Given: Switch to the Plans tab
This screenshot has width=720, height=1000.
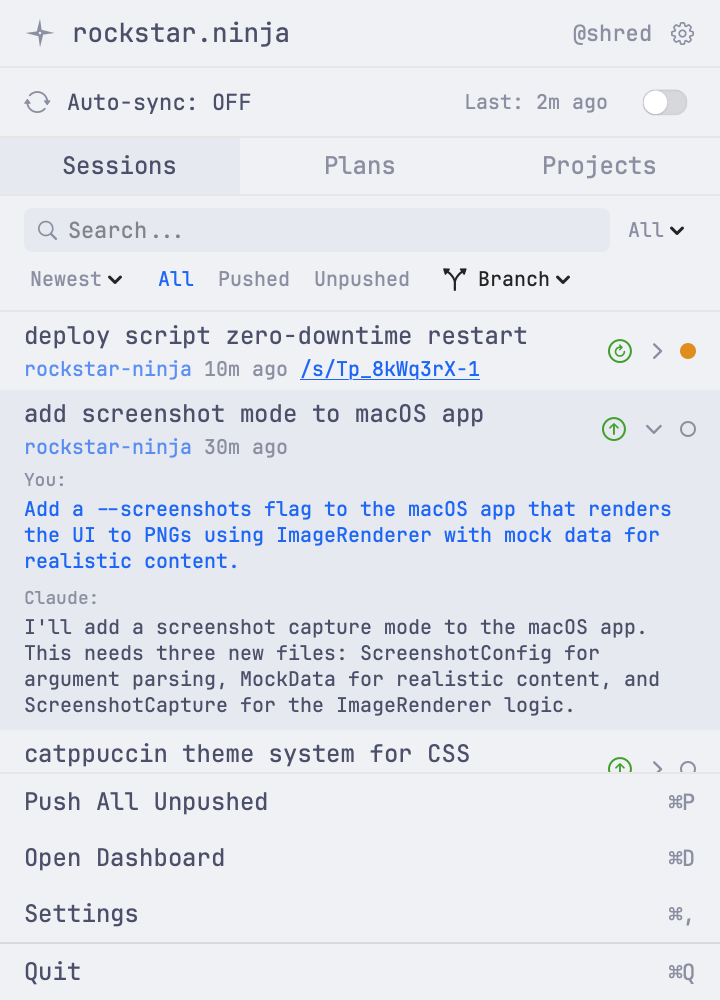Looking at the screenshot, I should (359, 165).
